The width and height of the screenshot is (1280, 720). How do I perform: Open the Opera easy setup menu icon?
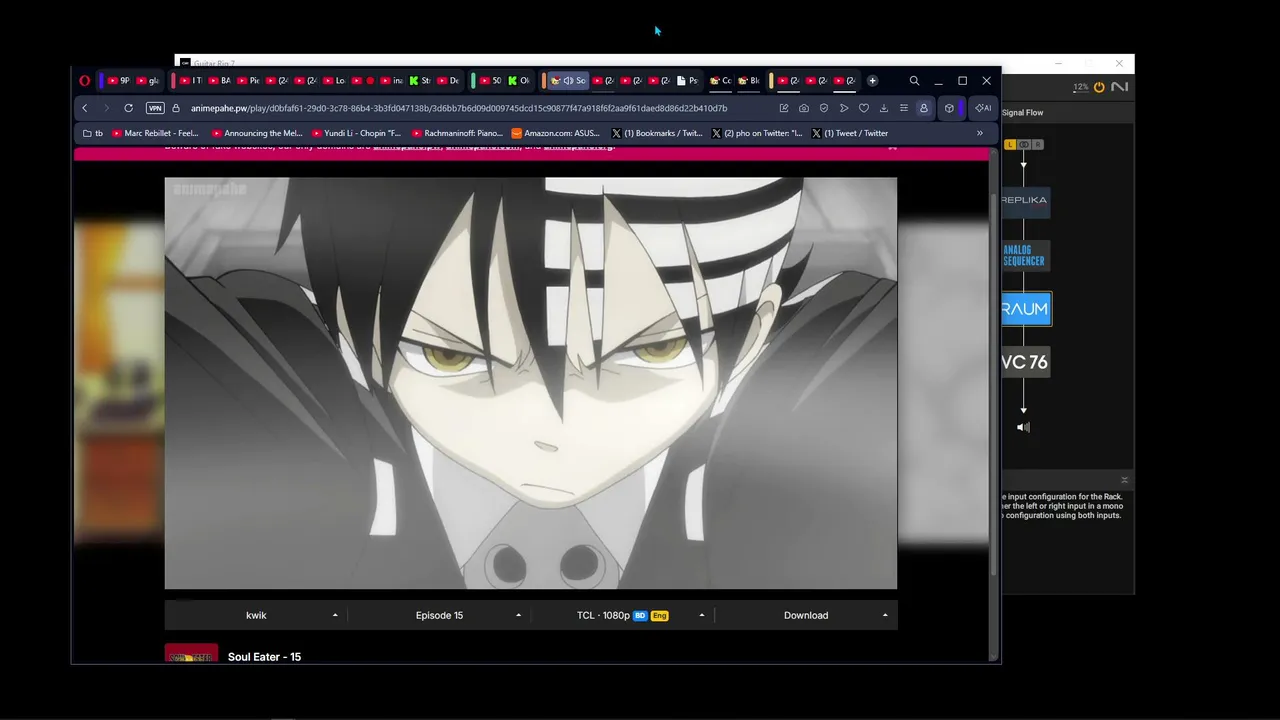(x=904, y=108)
